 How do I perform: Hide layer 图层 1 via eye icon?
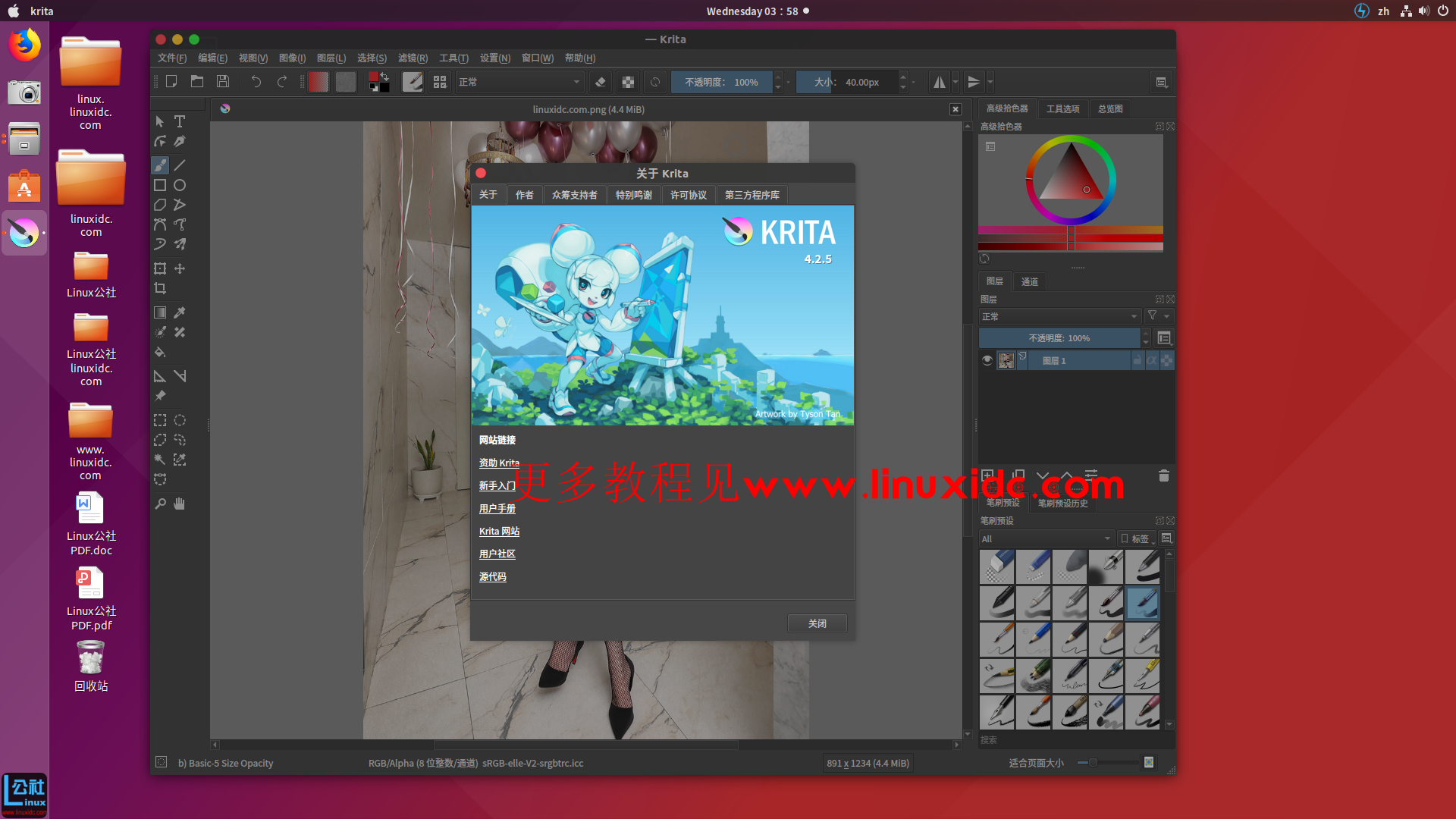click(987, 360)
